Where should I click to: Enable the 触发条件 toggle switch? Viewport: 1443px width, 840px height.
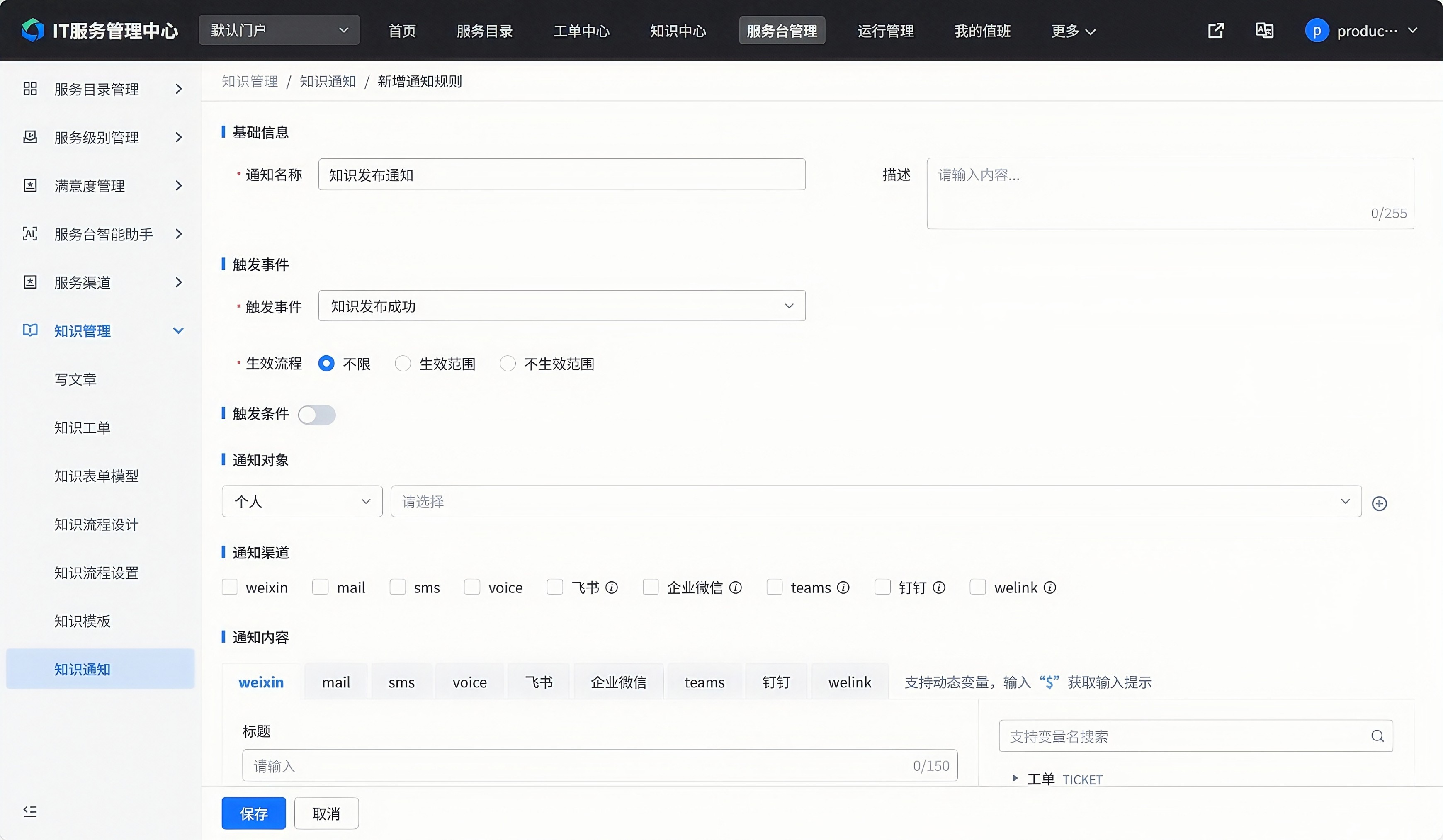click(x=317, y=415)
